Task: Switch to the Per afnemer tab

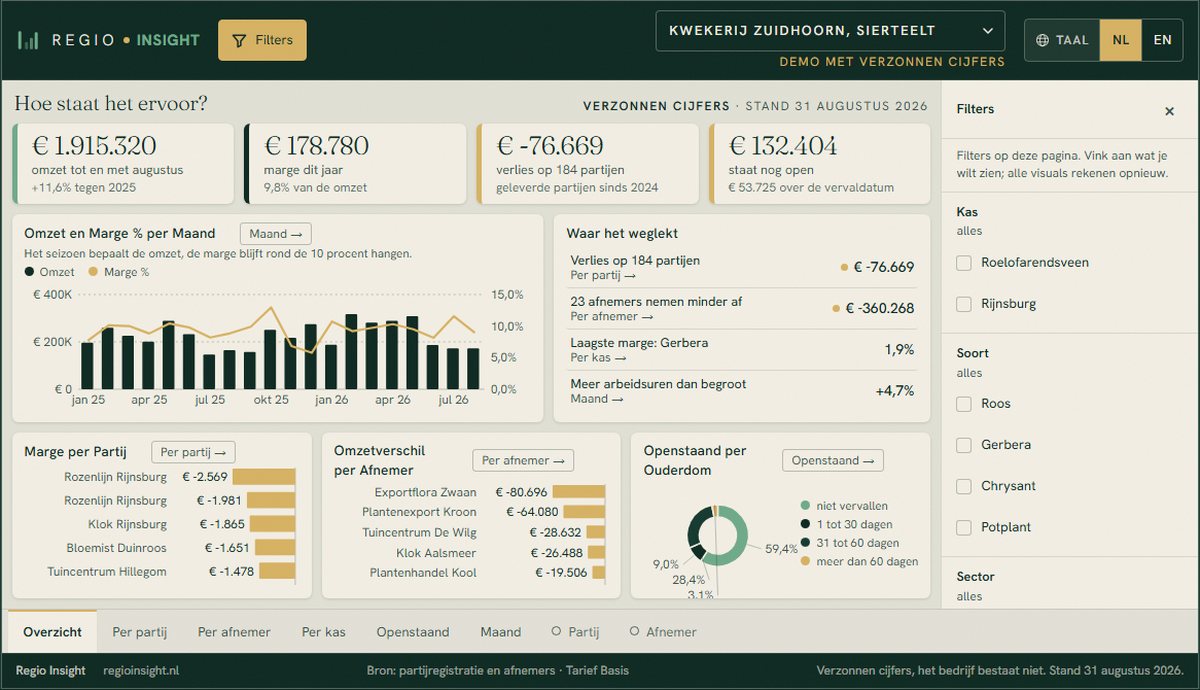Action: pos(234,632)
